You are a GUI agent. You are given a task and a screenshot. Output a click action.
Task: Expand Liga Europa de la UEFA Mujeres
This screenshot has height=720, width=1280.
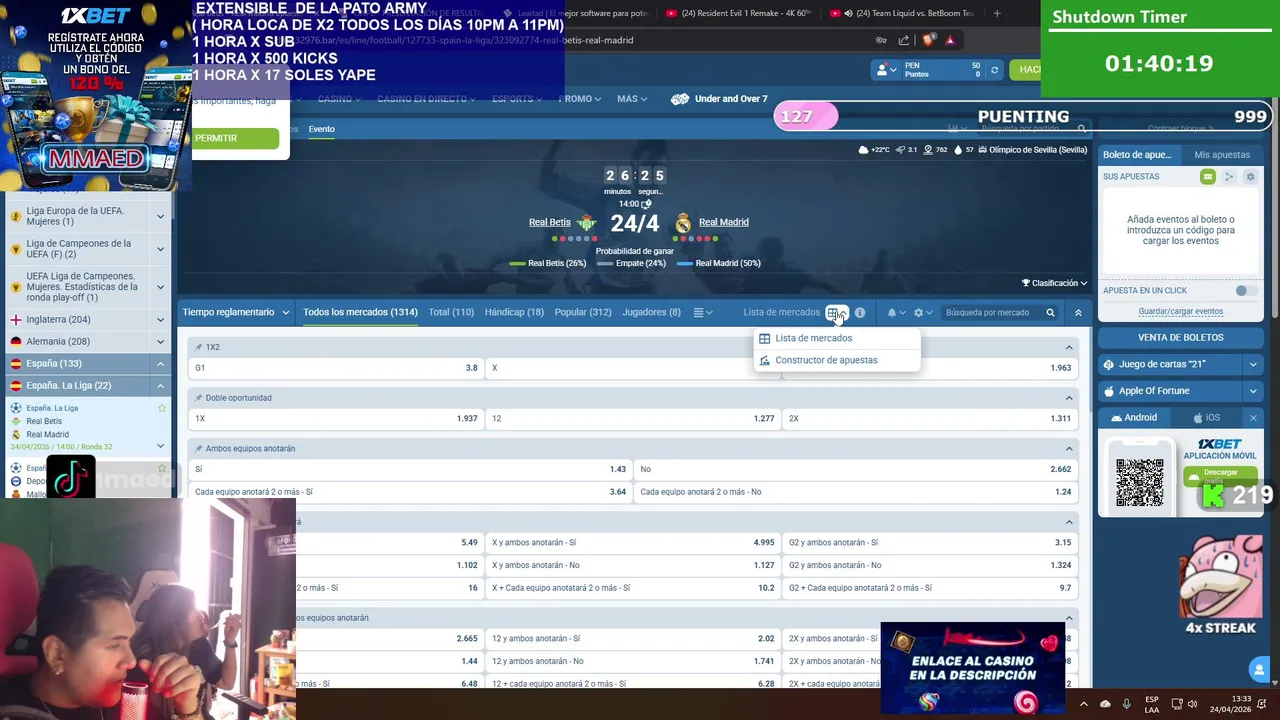pos(160,216)
